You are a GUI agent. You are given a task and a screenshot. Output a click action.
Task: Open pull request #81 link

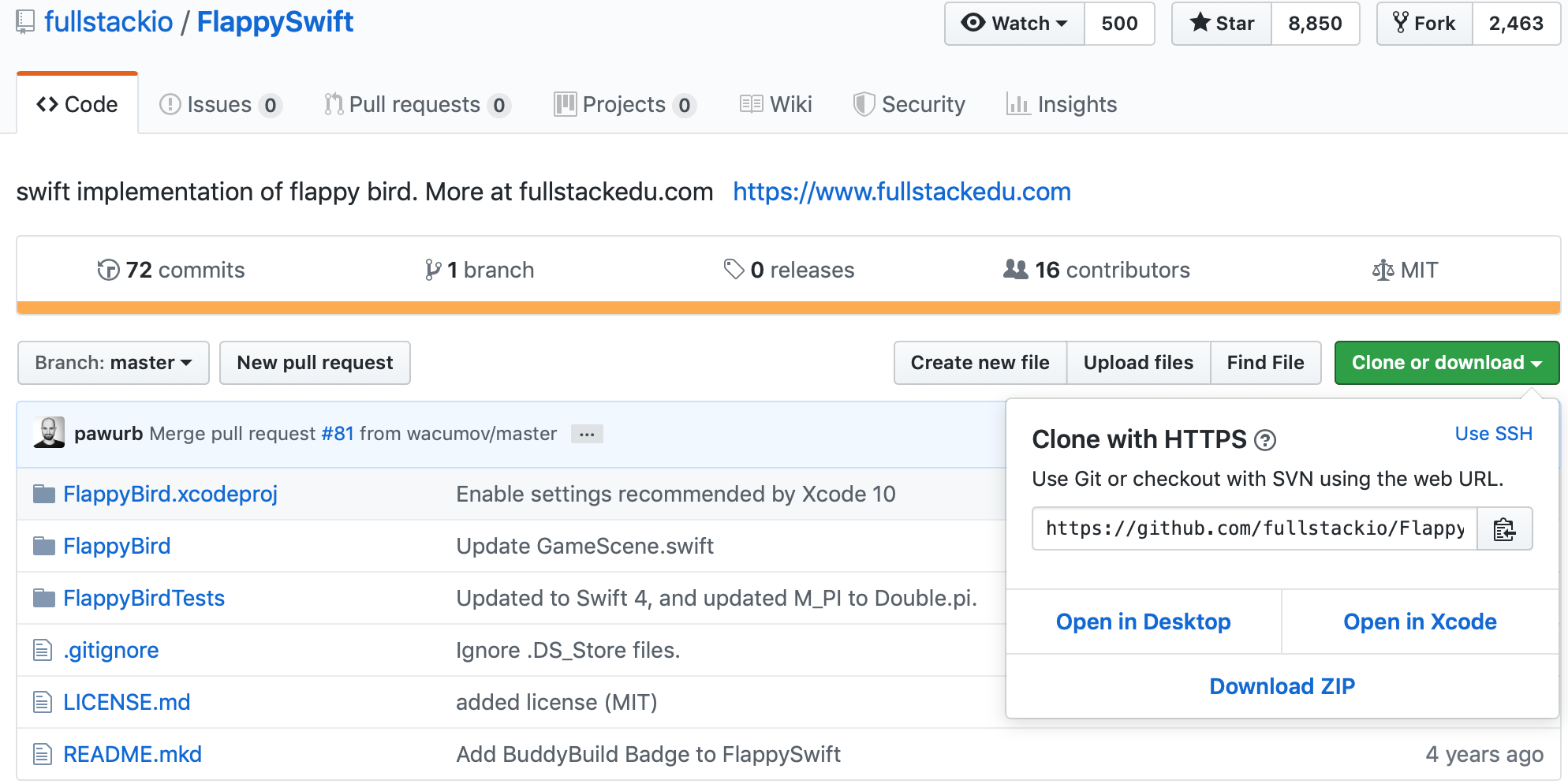pyautogui.click(x=338, y=434)
